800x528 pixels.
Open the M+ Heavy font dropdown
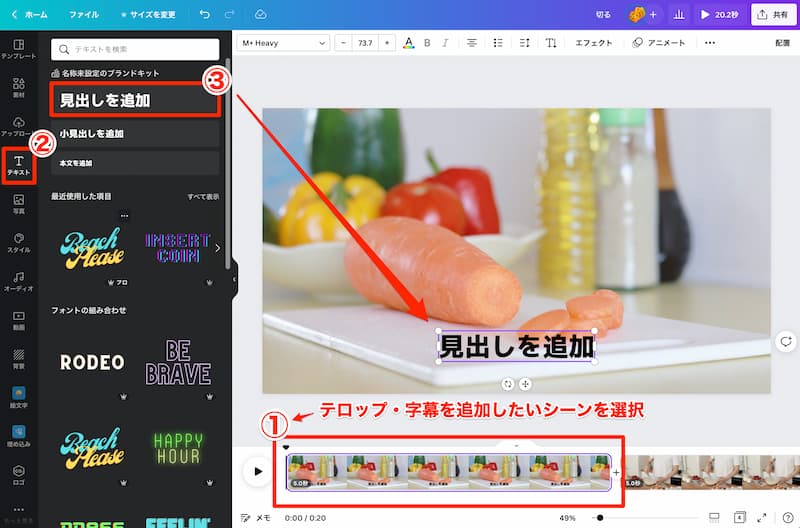pos(283,43)
